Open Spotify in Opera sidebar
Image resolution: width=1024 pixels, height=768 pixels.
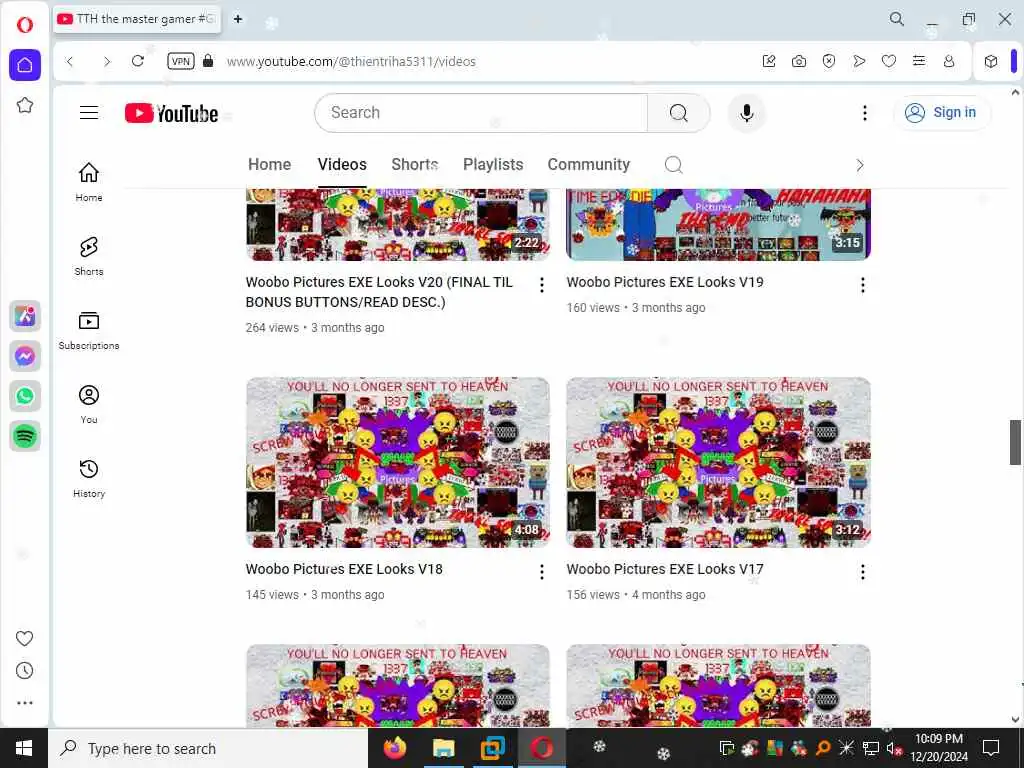[25, 436]
